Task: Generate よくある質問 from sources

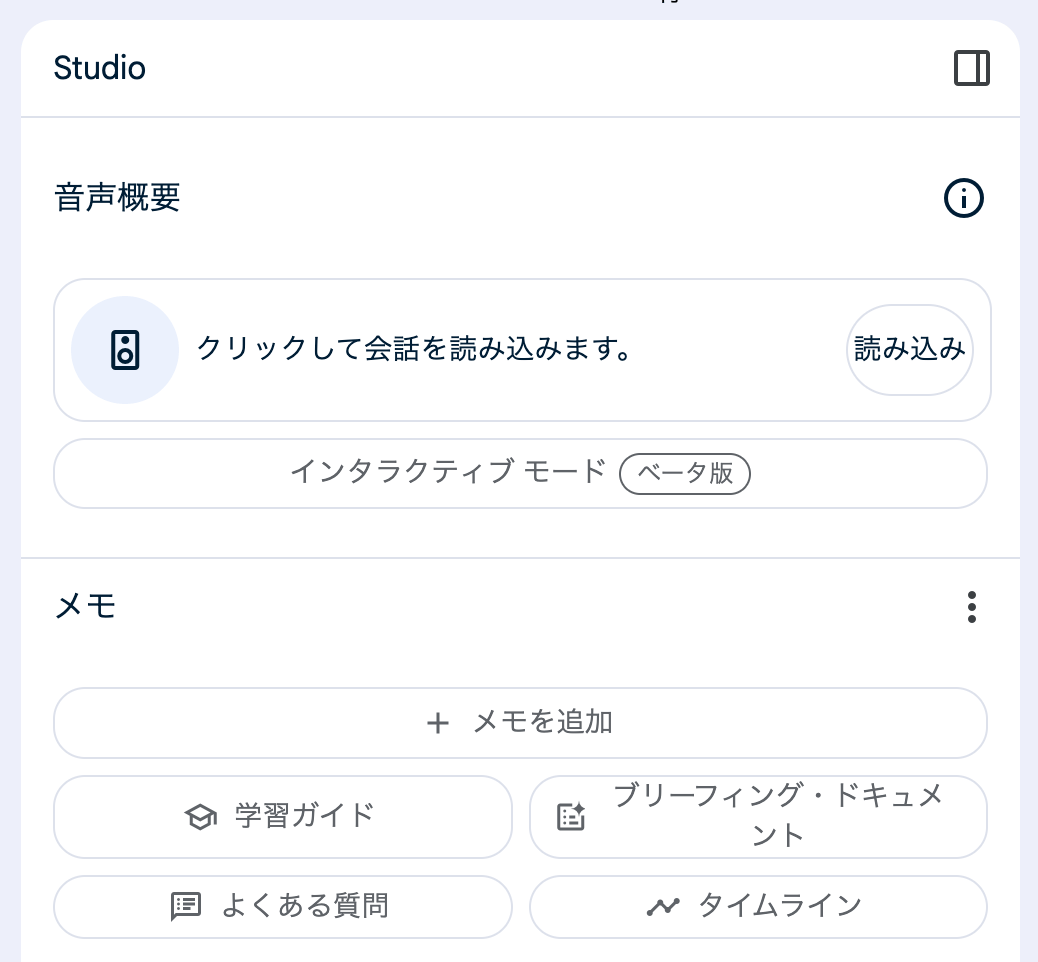Action: click(x=304, y=907)
